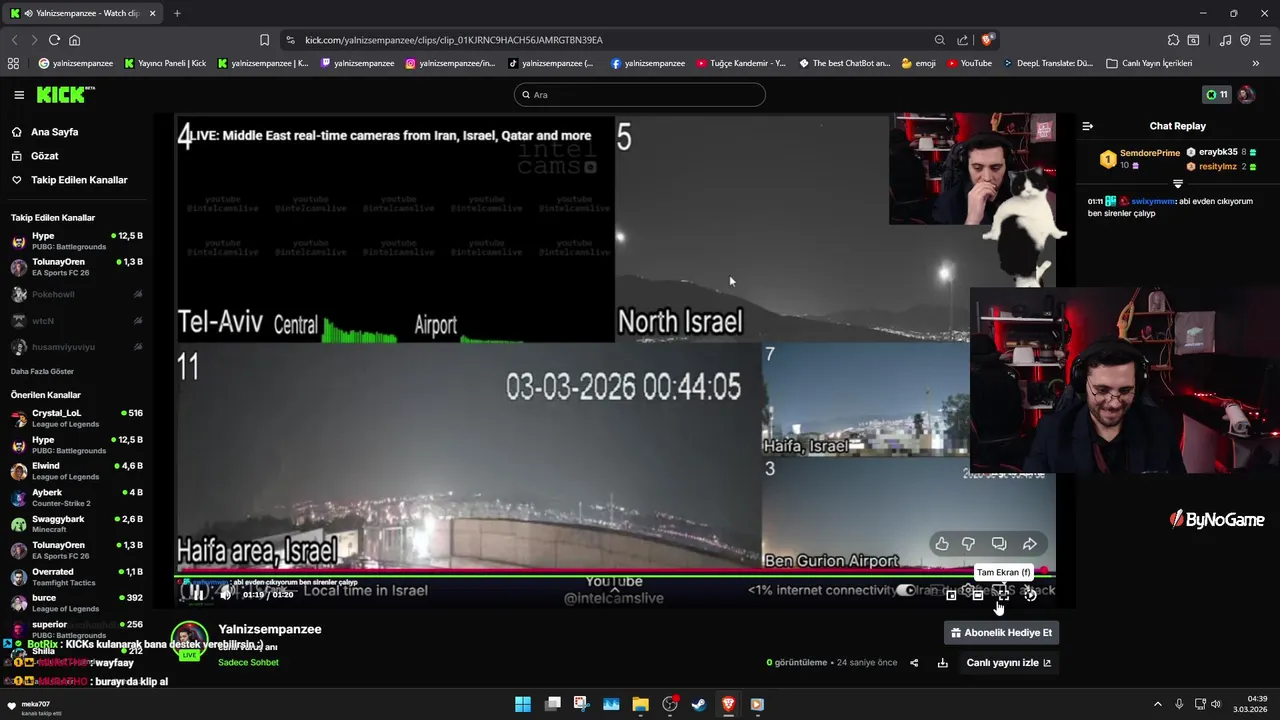The height and width of the screenshot is (720, 1280).
Task: Open Overrated Teamfight Tactics channel
Action: click(x=77, y=577)
